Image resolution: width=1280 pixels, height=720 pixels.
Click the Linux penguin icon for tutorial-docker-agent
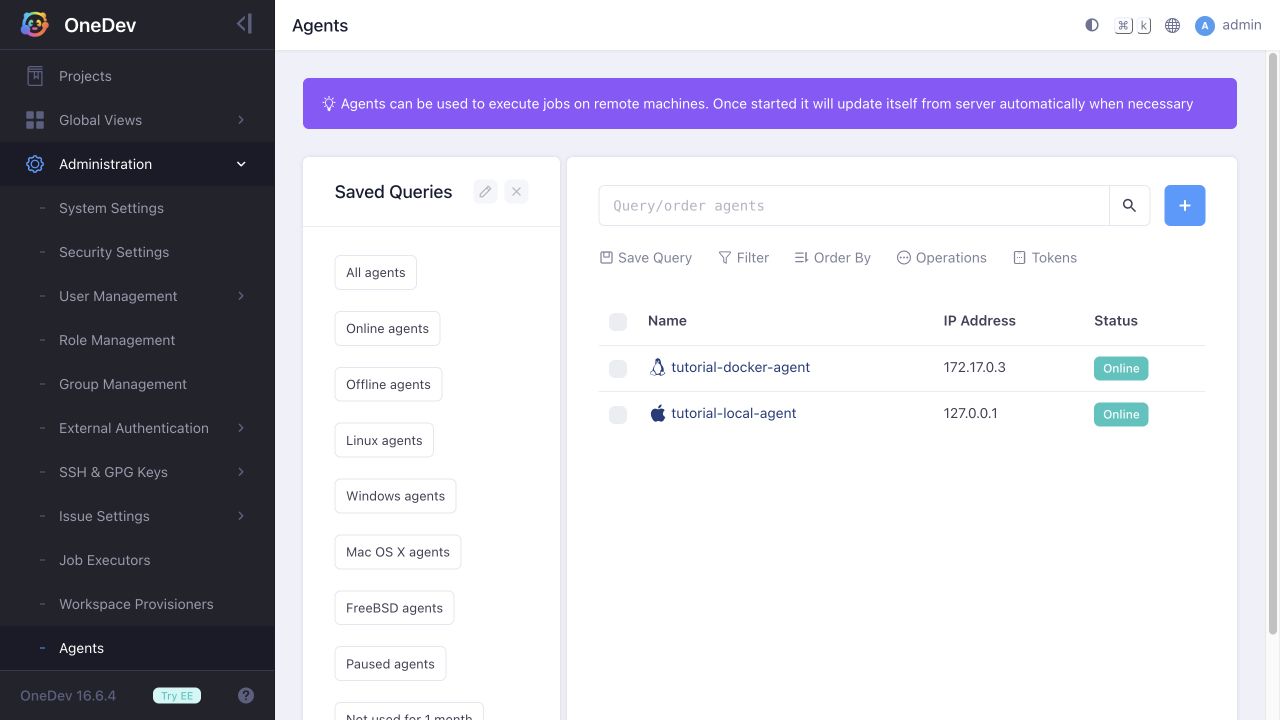657,367
